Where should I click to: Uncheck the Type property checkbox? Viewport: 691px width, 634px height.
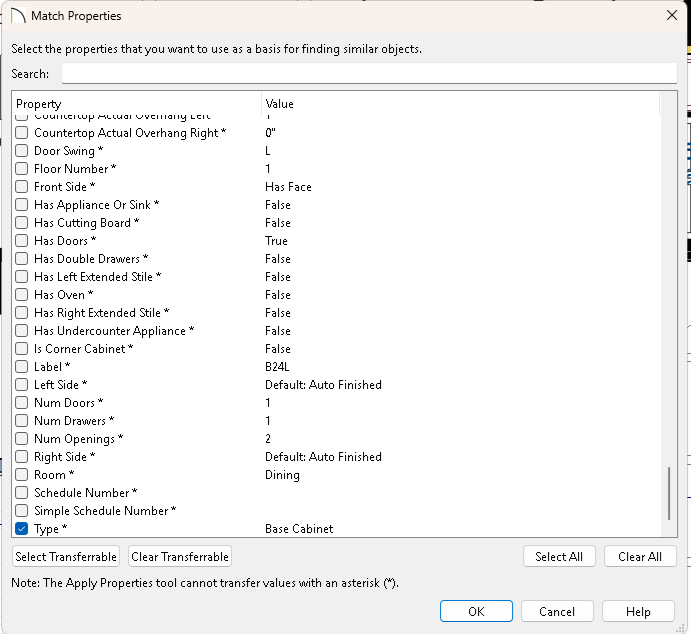point(22,529)
